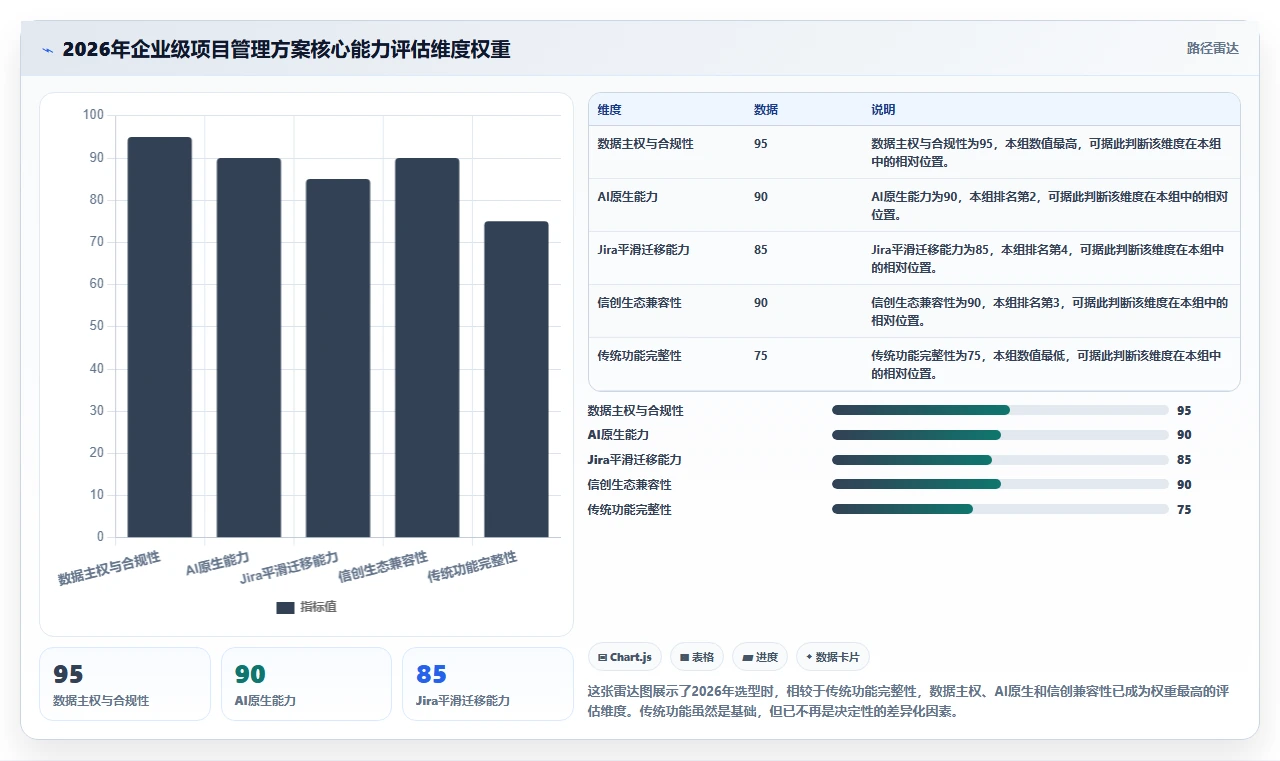Click the page title 2026年企业级项目管理方案
Viewport: 1280px width, 761px height.
tap(286, 49)
